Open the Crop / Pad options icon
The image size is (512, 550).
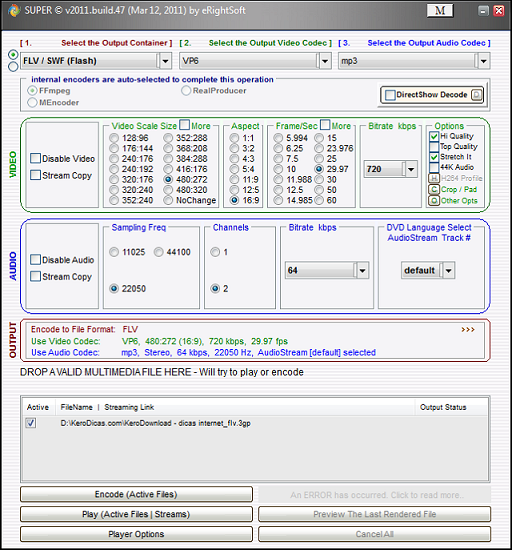coord(434,189)
